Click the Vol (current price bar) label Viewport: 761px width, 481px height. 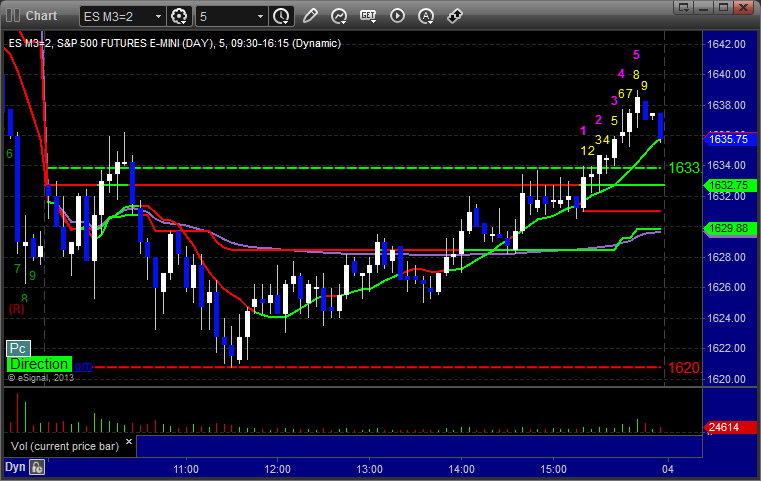tap(65, 446)
